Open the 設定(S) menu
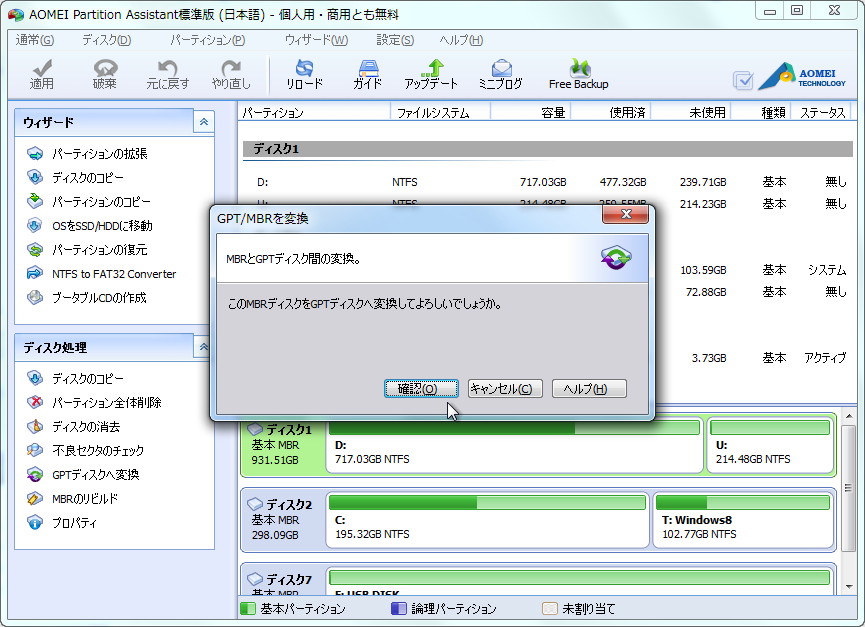865x627 pixels. [394, 40]
